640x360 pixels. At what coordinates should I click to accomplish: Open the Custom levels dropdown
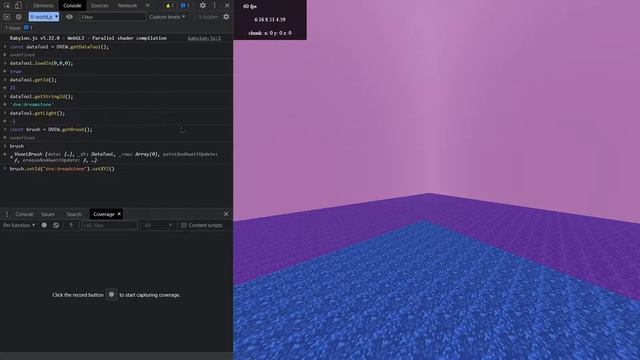pos(167,17)
